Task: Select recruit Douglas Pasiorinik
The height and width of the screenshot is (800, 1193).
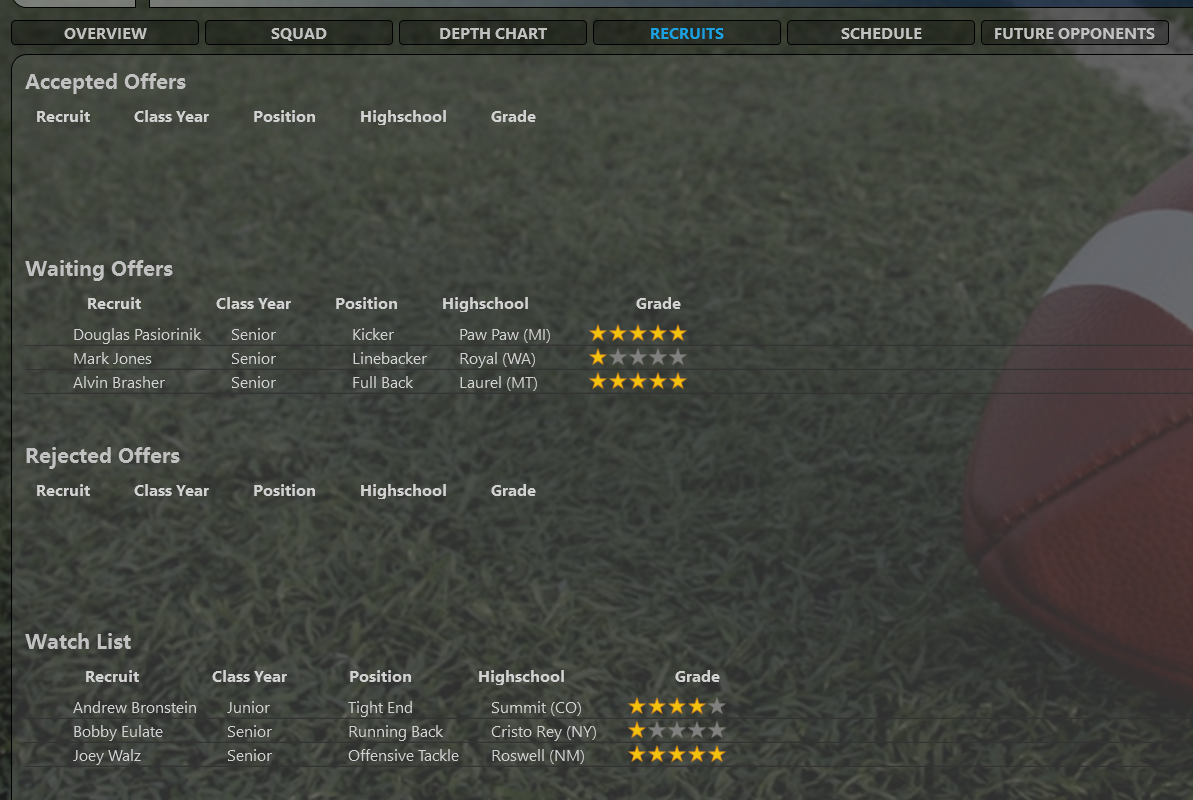Action: pyautogui.click(x=137, y=335)
